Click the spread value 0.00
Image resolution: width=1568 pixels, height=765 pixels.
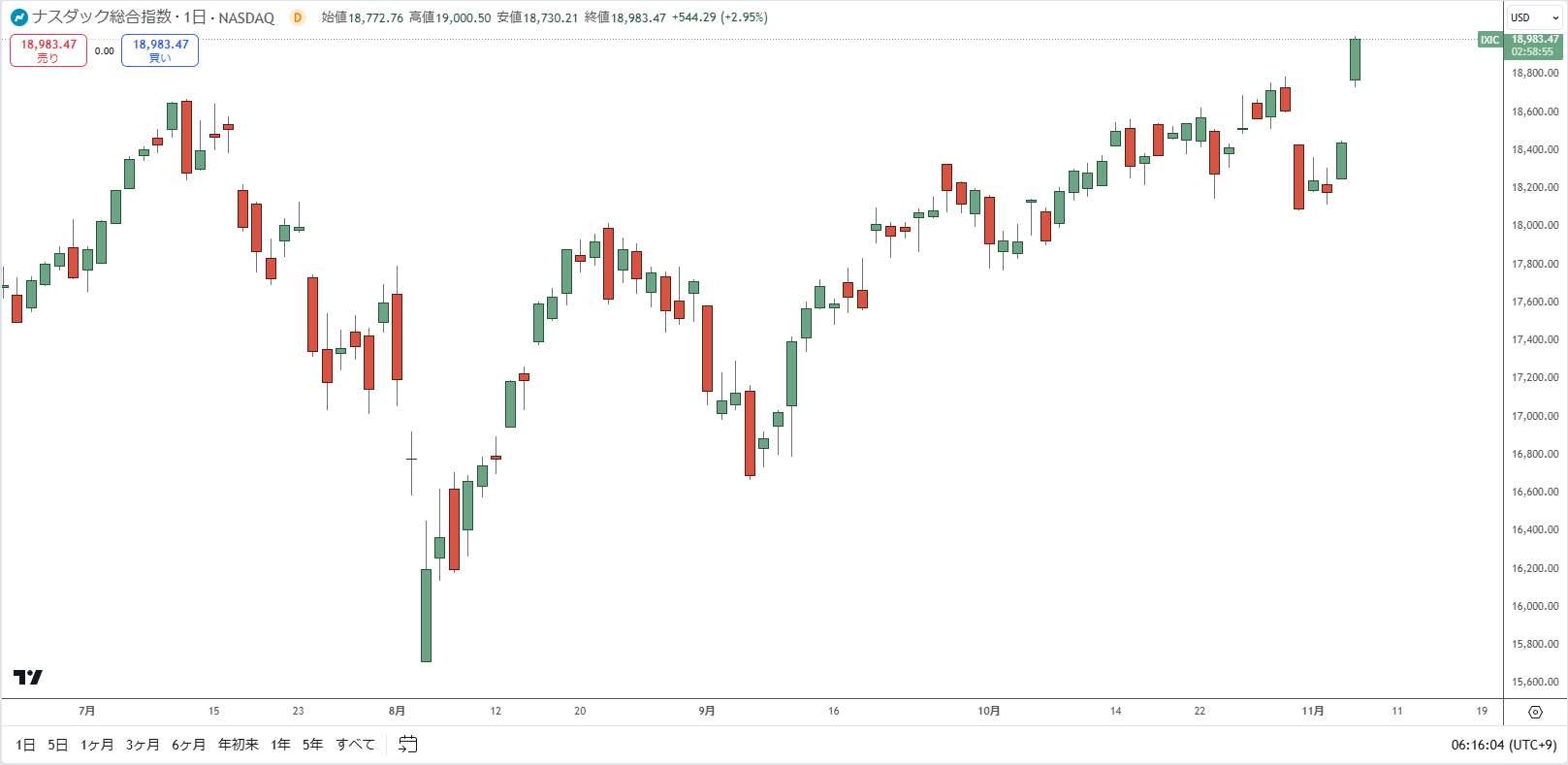pos(105,51)
